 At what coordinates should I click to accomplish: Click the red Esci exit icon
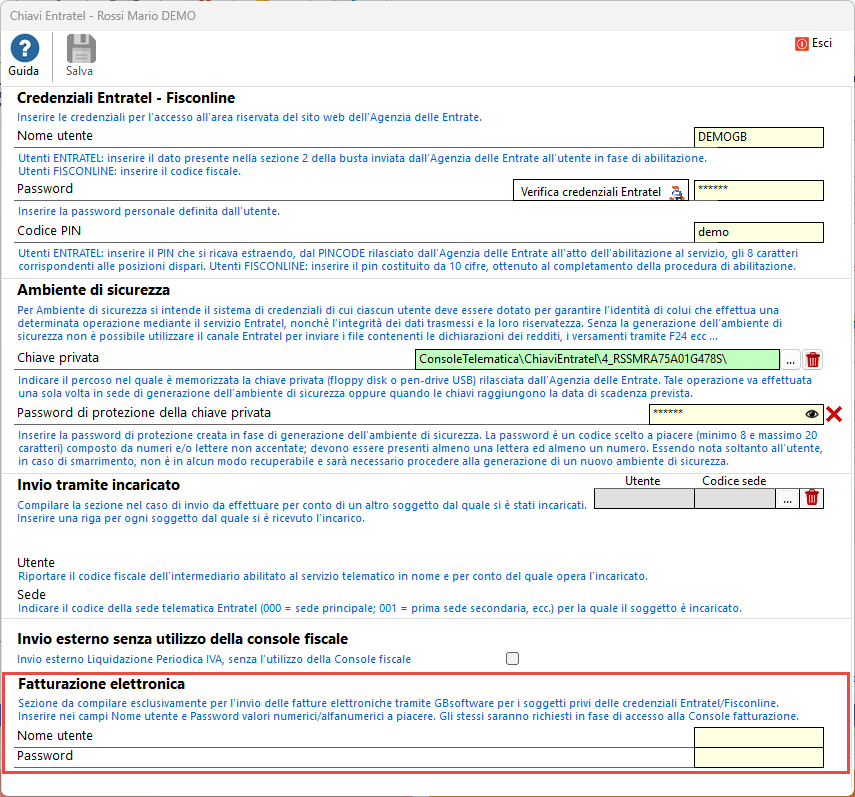pyautogui.click(x=802, y=44)
